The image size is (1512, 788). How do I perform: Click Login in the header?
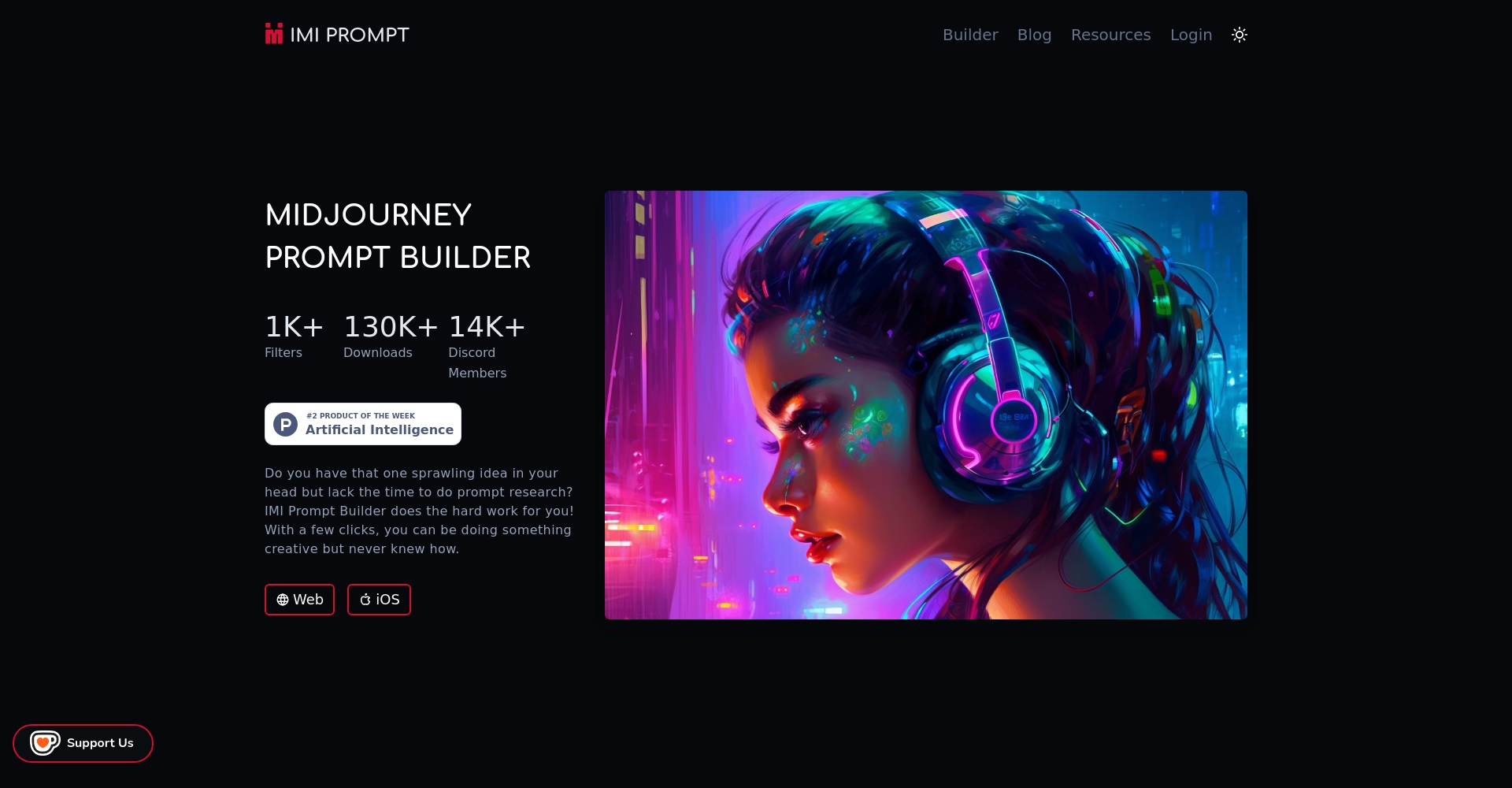[1191, 35]
